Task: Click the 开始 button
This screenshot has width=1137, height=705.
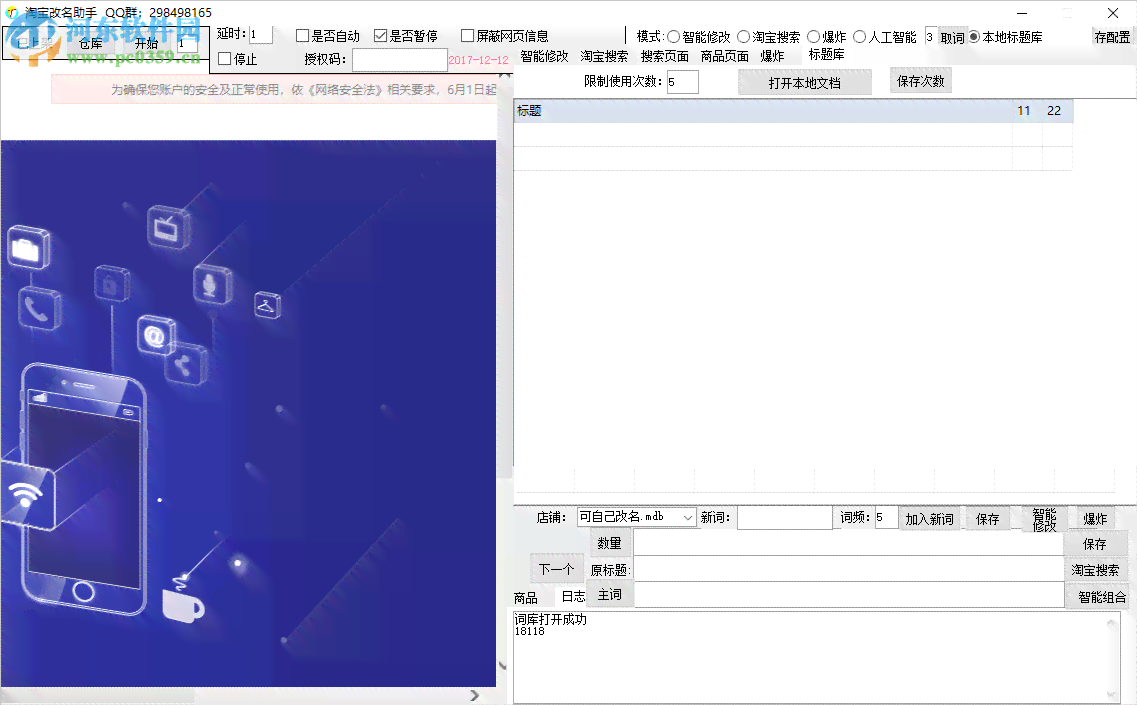Action: (x=146, y=44)
